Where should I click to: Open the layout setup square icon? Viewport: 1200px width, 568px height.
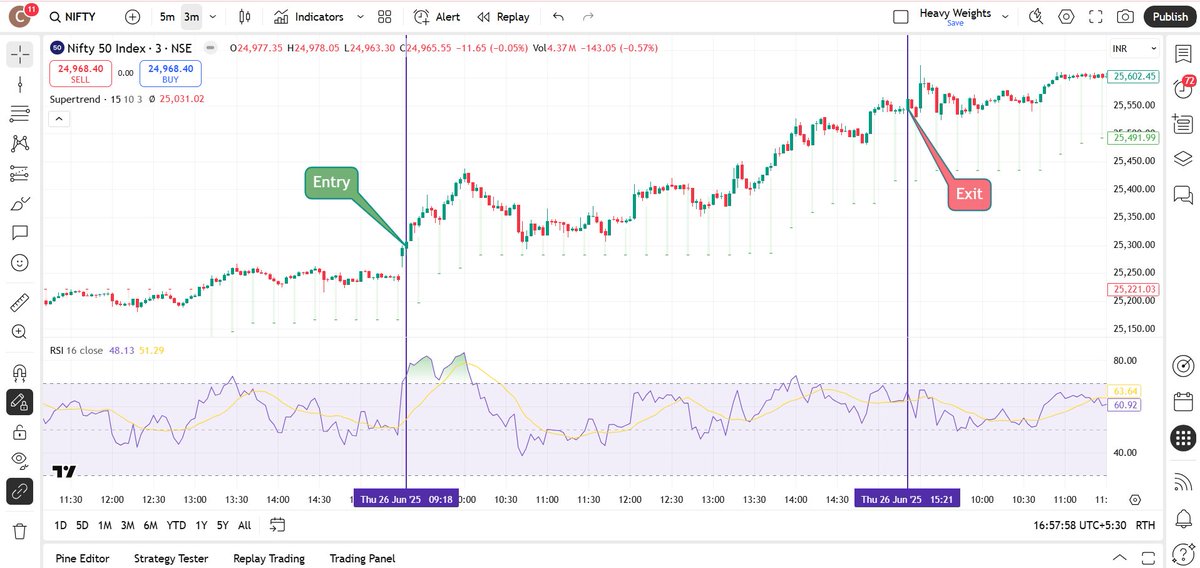[x=901, y=17]
